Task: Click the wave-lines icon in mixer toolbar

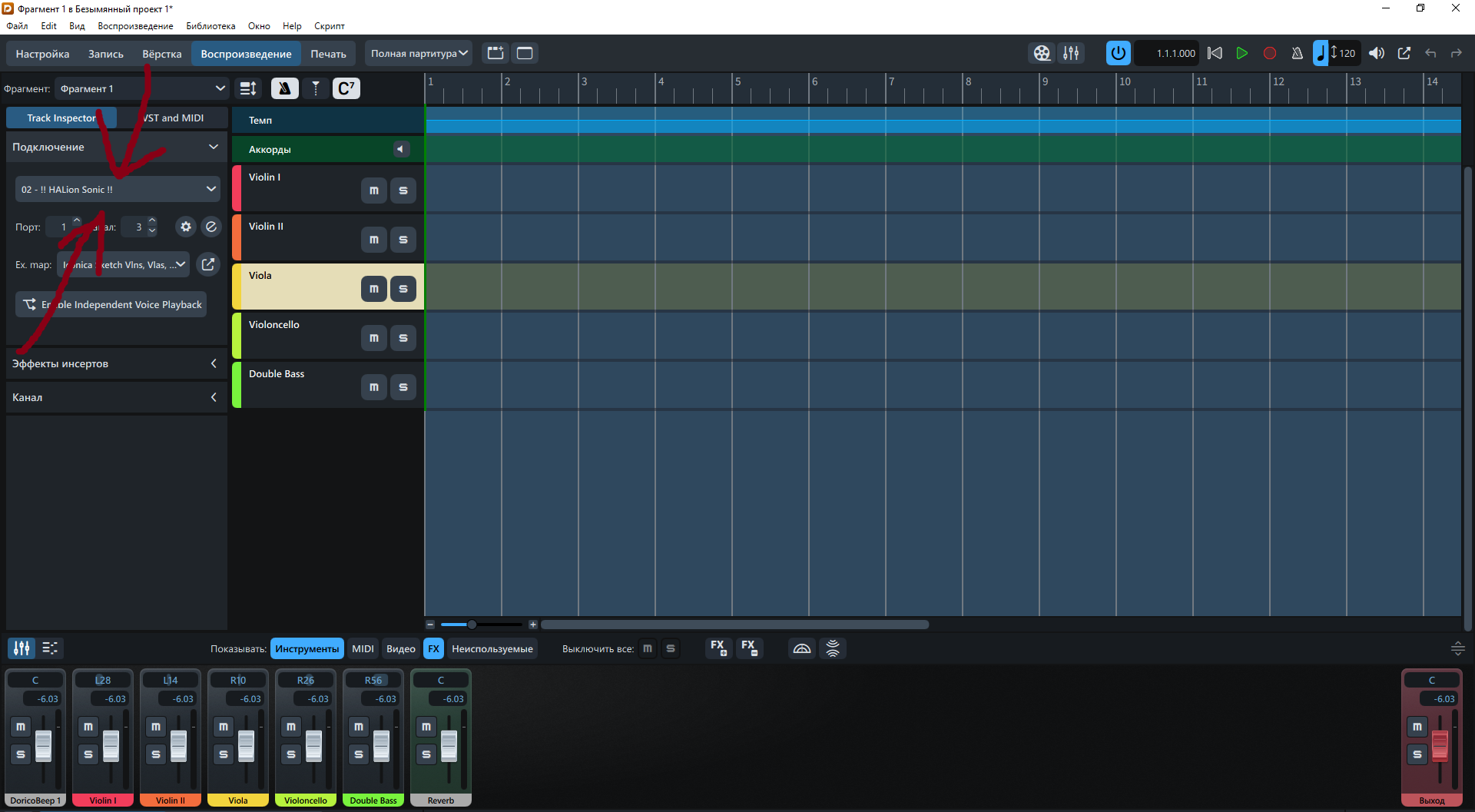Action: point(833,648)
